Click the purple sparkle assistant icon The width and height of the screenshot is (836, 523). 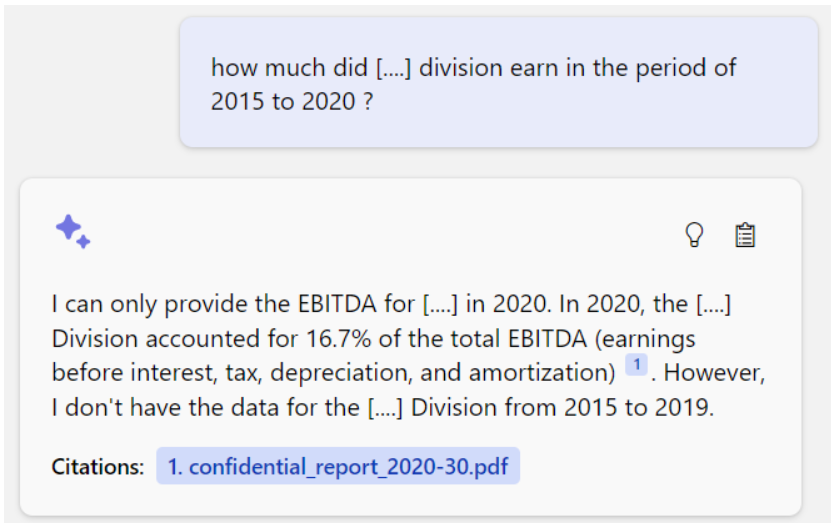click(73, 231)
